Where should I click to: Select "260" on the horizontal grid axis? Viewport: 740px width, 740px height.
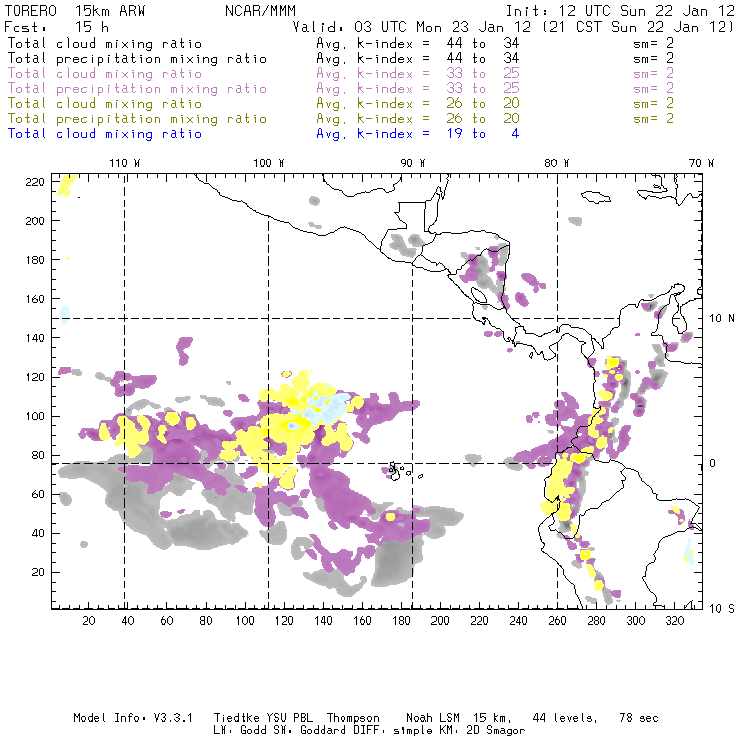pyautogui.click(x=557, y=621)
